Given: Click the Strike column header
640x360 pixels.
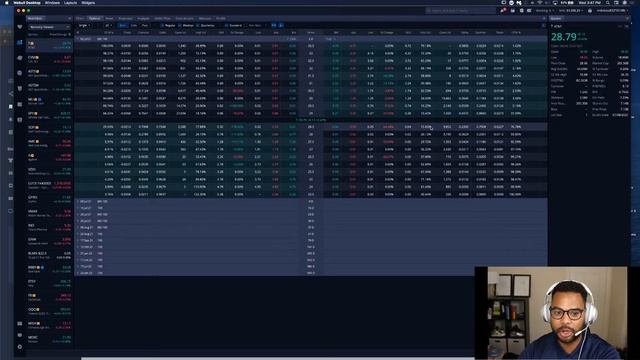Looking at the screenshot, I should (311, 32).
